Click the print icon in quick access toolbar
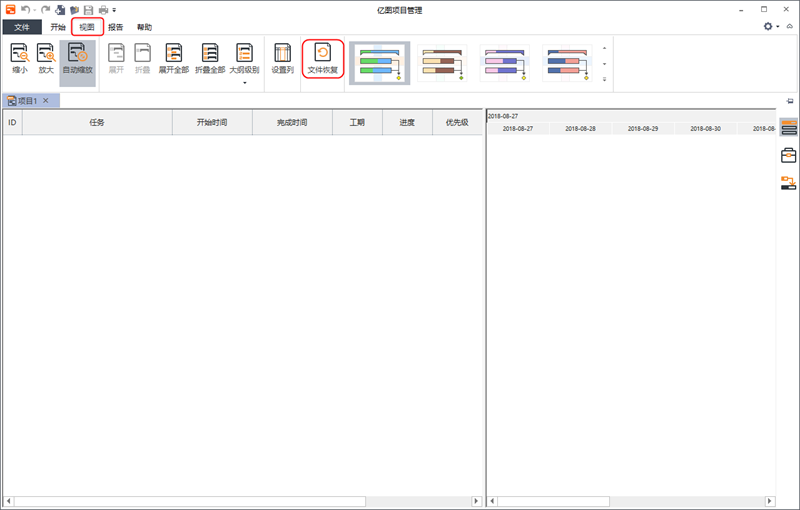This screenshot has width=800, height=510. [x=103, y=10]
